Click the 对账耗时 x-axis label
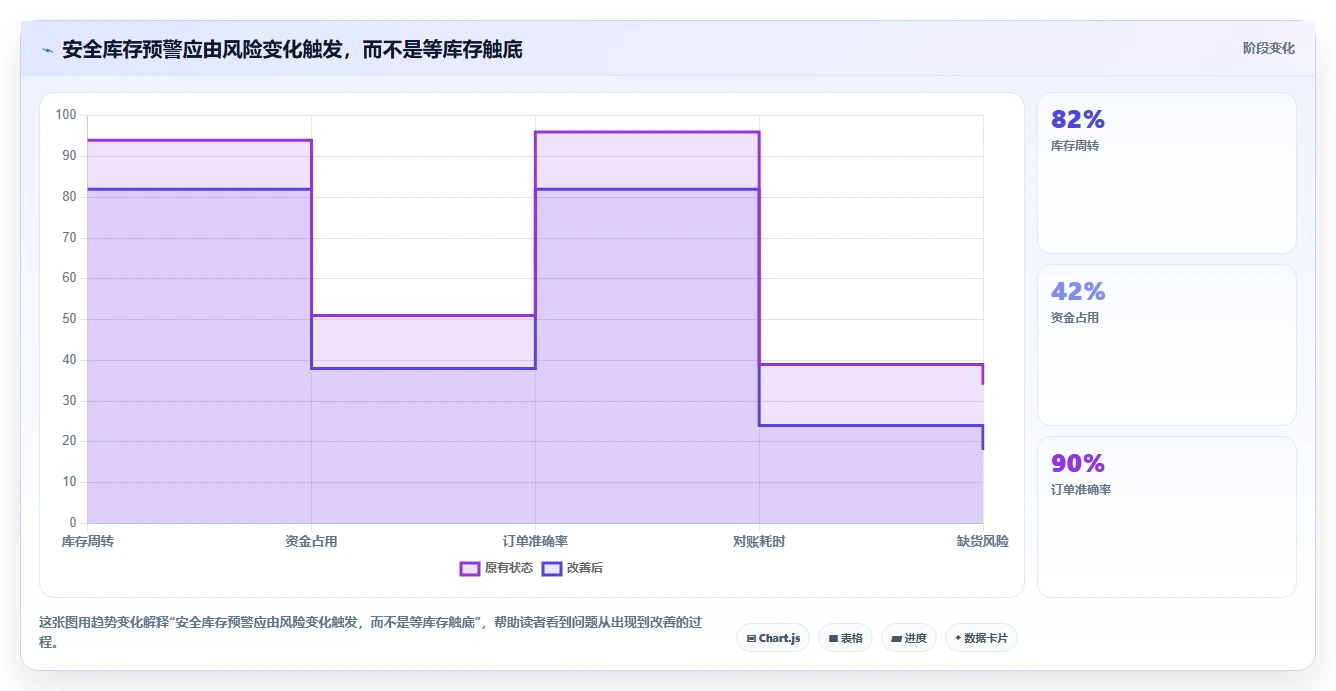Image resolution: width=1336 pixels, height=691 pixels. tap(759, 541)
